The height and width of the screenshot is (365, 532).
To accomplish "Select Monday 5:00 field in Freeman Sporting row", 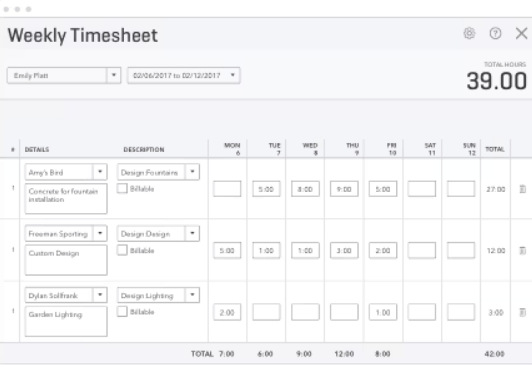I will [x=227, y=250].
